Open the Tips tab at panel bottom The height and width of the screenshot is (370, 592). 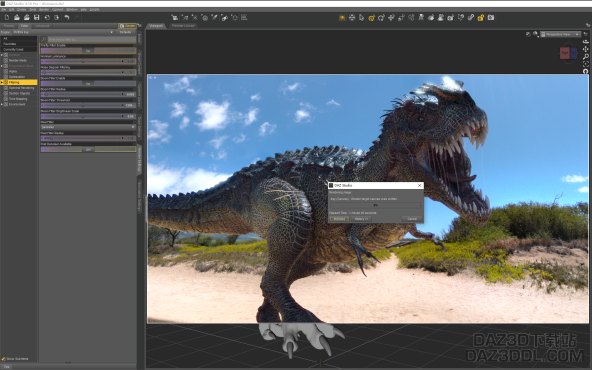click(6, 367)
